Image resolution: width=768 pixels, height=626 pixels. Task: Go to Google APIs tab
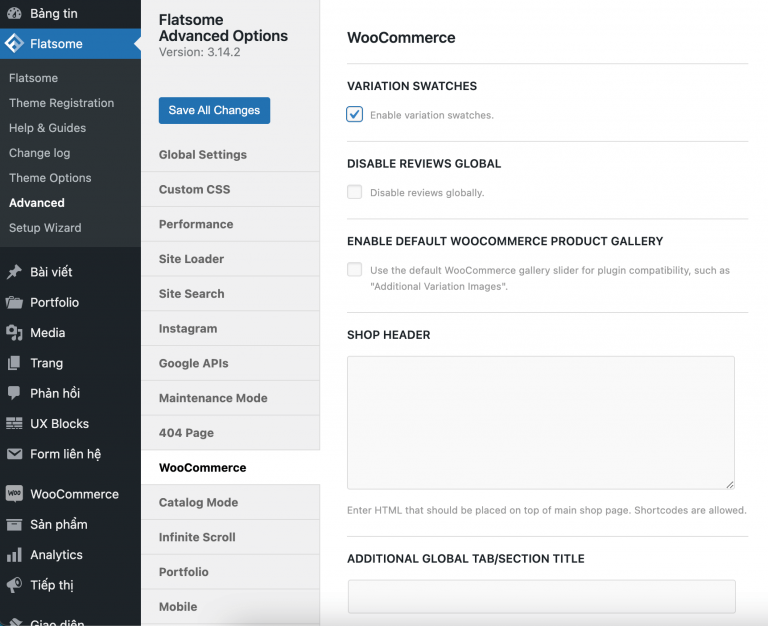pos(230,363)
